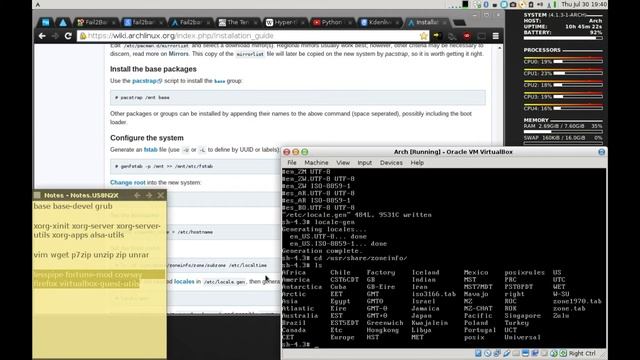640x360 pixels.
Task: Open the VirtualBox Help menu
Action: 417,162
